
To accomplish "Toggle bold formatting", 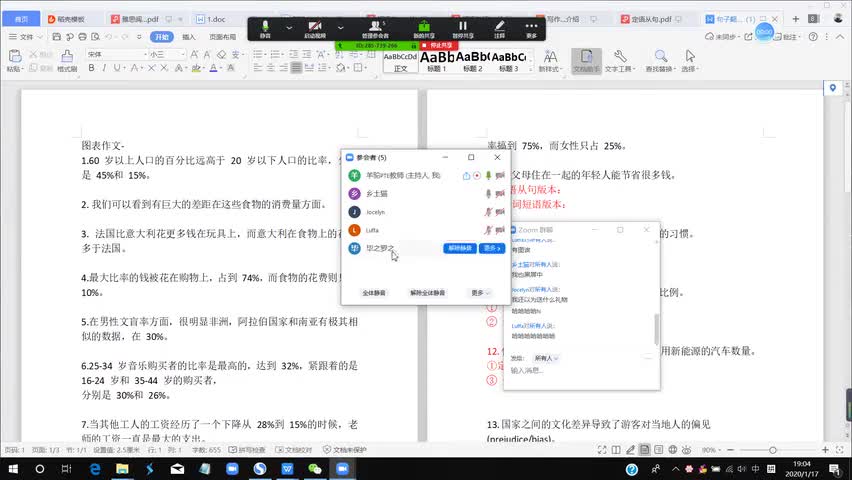I will [91, 68].
